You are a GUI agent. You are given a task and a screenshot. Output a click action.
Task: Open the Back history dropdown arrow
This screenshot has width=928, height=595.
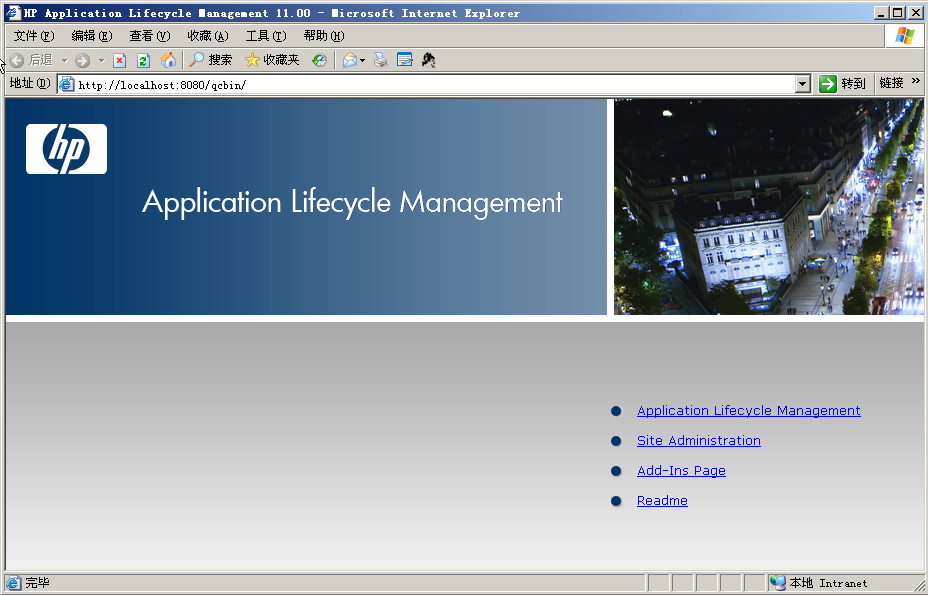65,60
